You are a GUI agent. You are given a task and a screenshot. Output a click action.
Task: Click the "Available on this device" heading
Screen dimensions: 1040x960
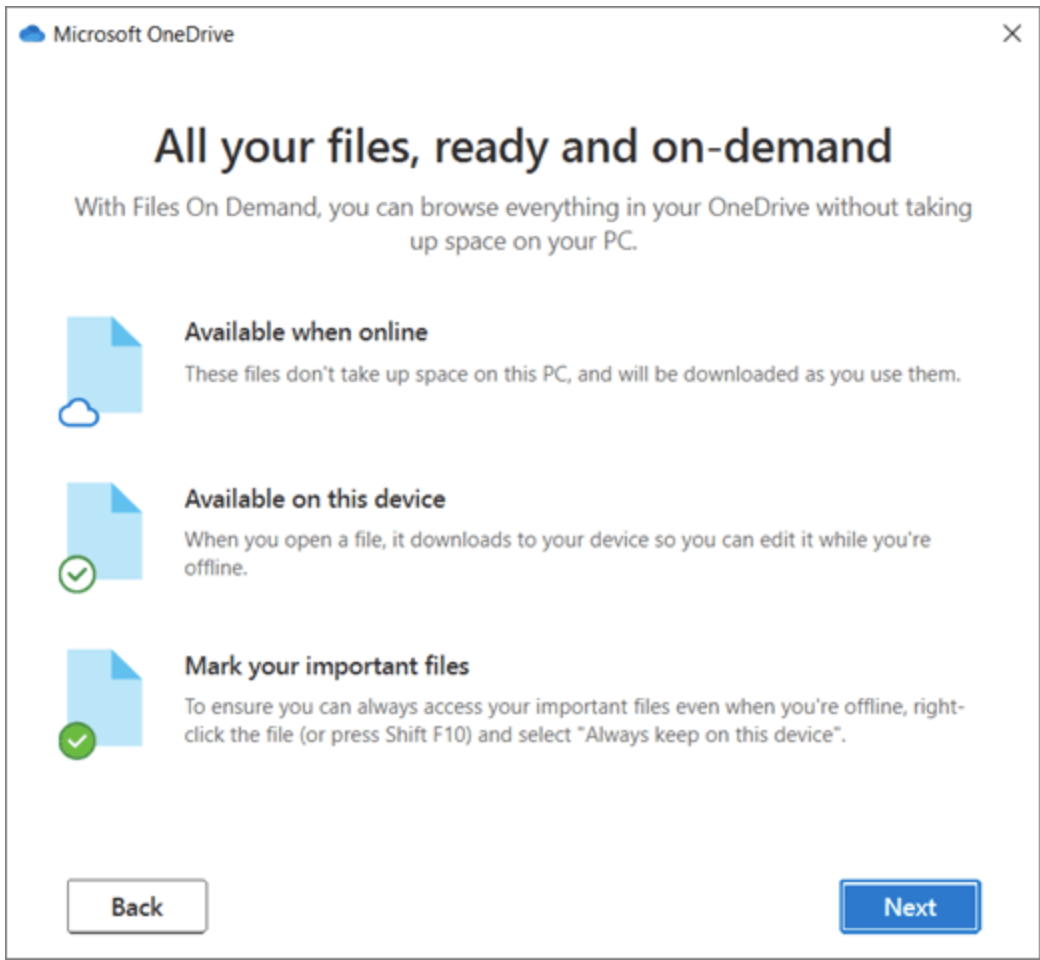point(315,498)
